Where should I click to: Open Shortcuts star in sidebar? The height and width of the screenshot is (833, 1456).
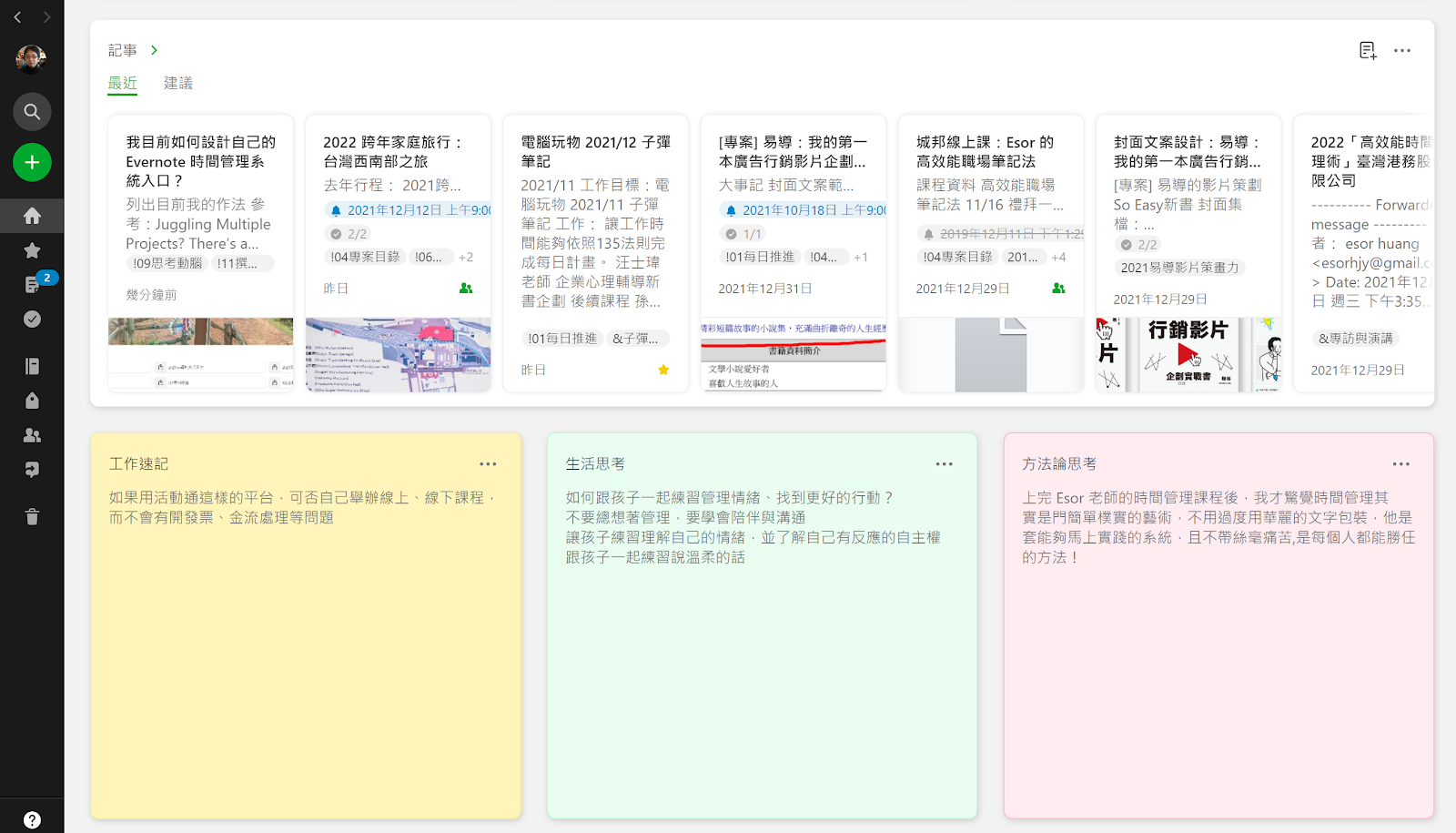[x=32, y=250]
